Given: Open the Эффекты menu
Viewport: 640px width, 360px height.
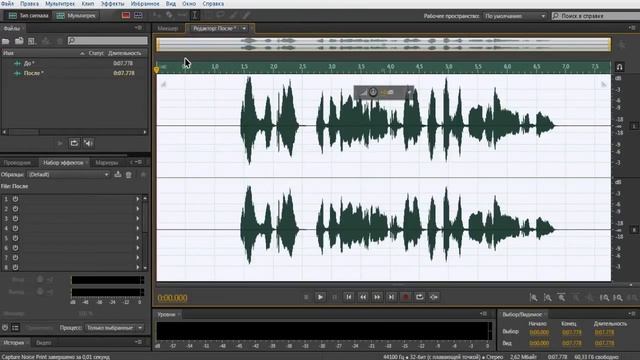Looking at the screenshot, I should (x=112, y=4).
